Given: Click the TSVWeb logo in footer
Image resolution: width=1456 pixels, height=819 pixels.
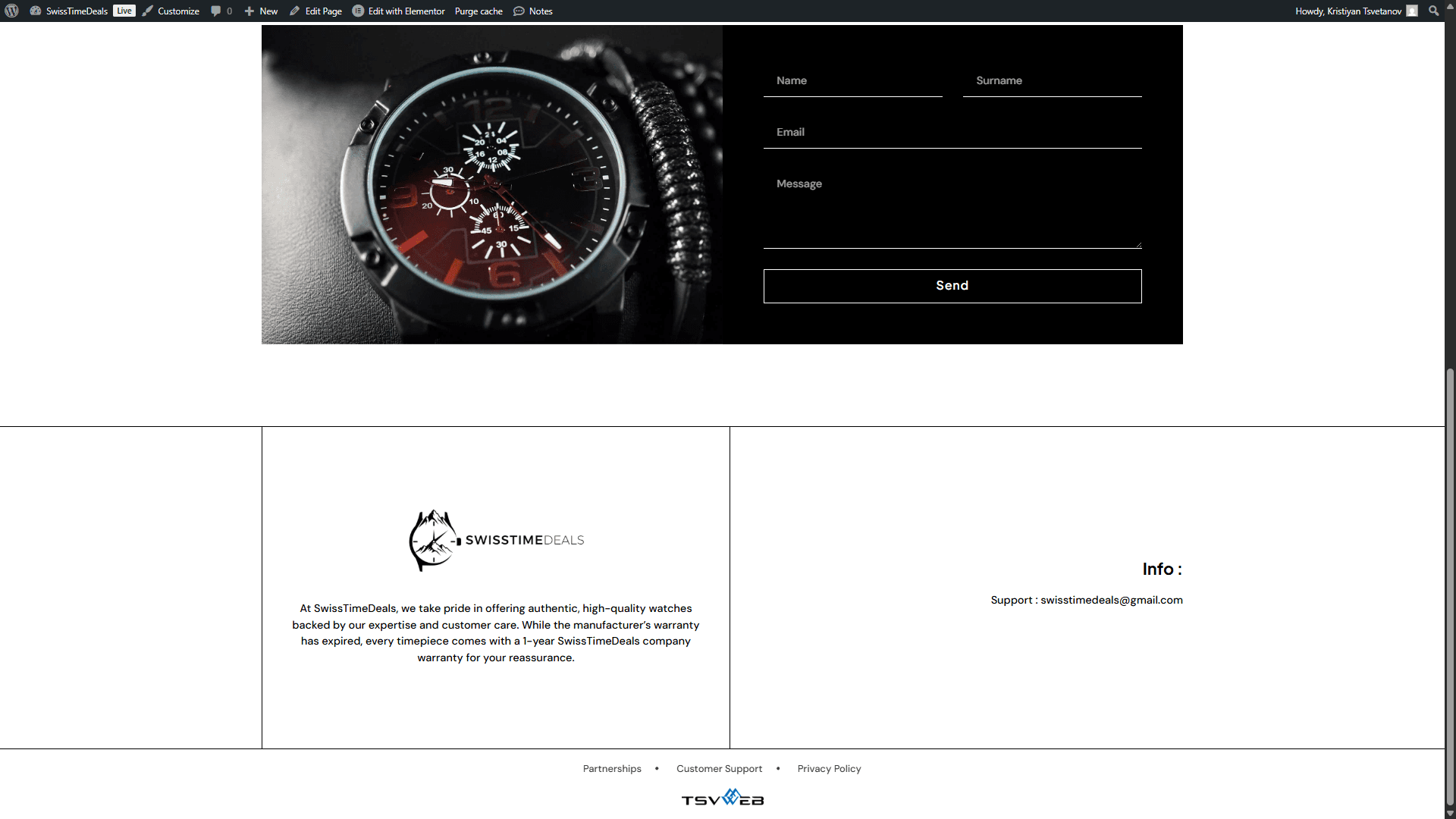Looking at the screenshot, I should coord(722,798).
